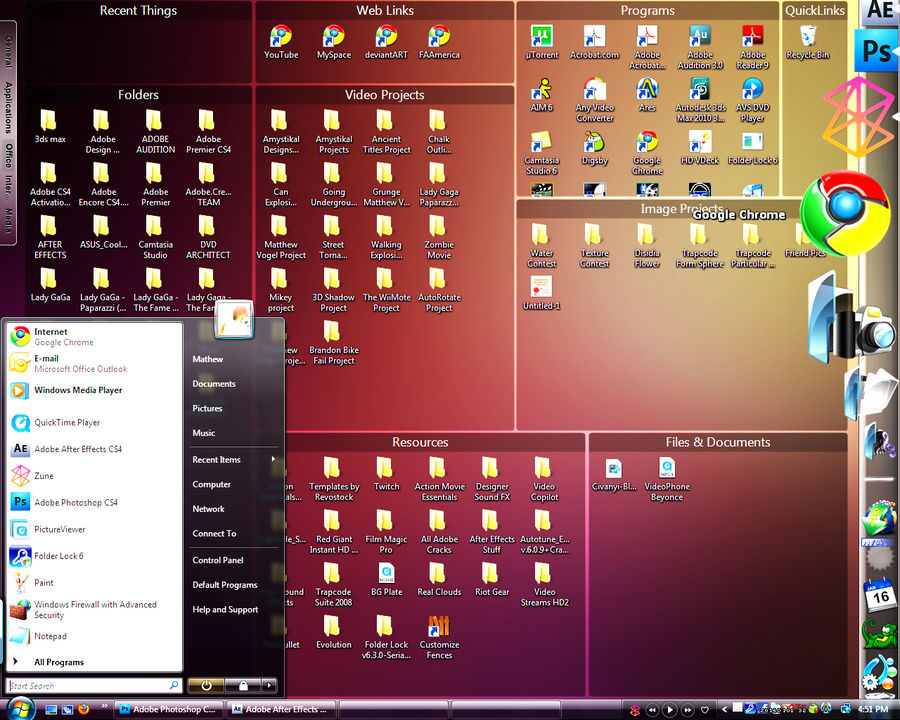Launch Adobe Audition 3.0 shortcut
The image size is (900, 720).
[x=700, y=48]
